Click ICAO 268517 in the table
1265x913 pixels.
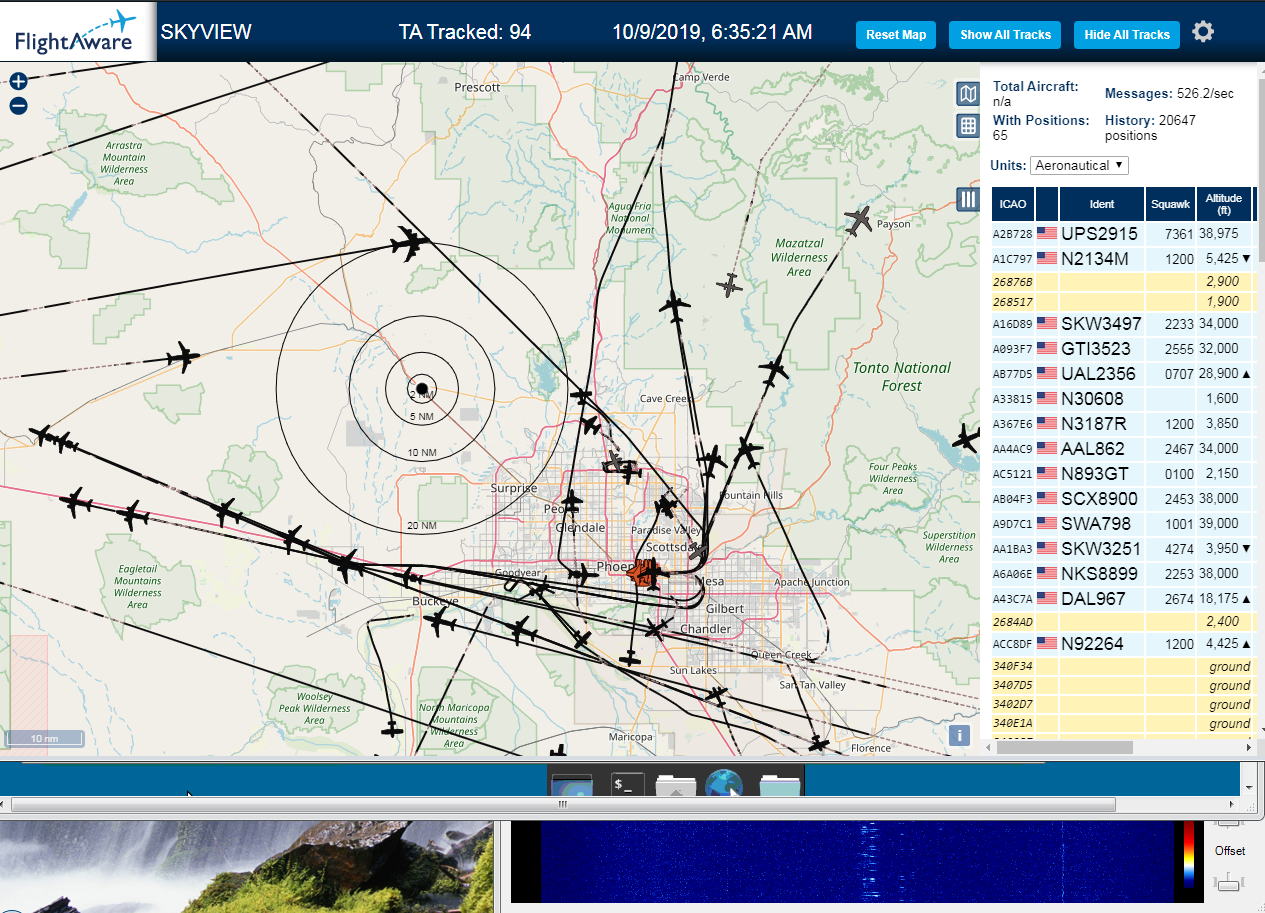point(1011,301)
